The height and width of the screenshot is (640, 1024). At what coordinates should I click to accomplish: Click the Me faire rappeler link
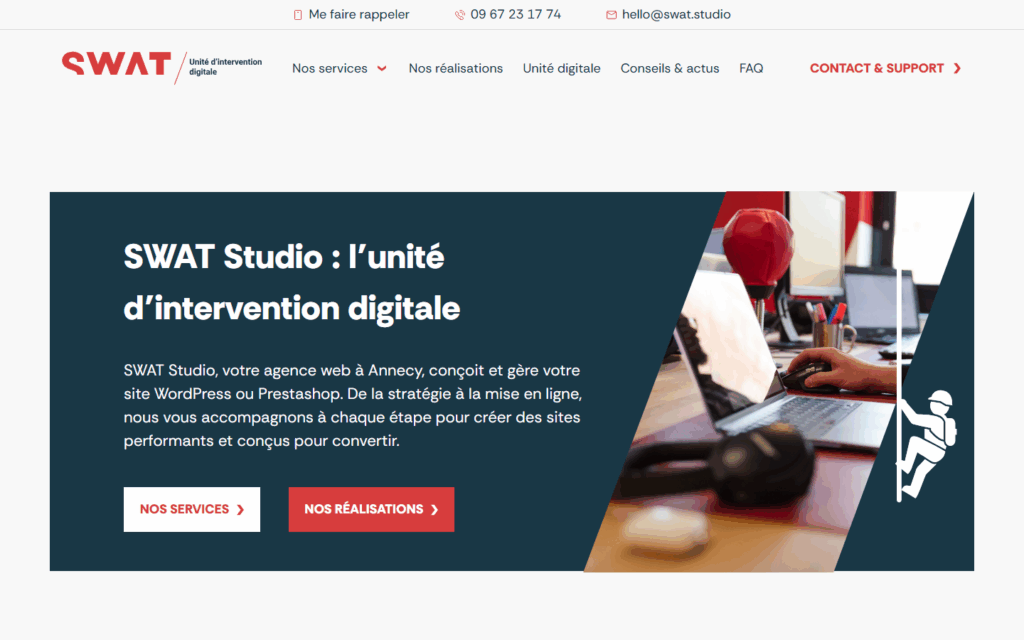pyautogui.click(x=359, y=14)
